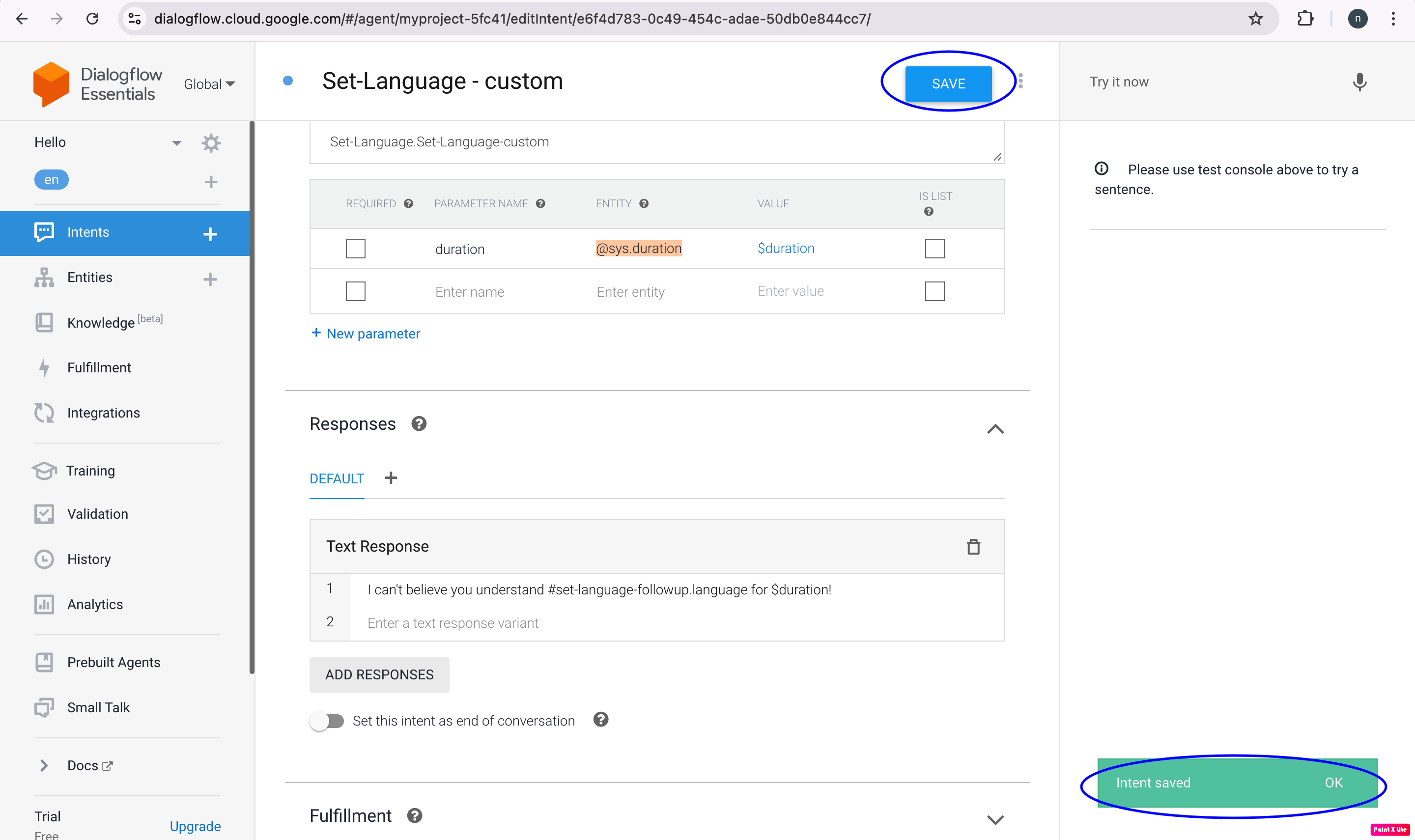Collapse the Responses section

995,428
